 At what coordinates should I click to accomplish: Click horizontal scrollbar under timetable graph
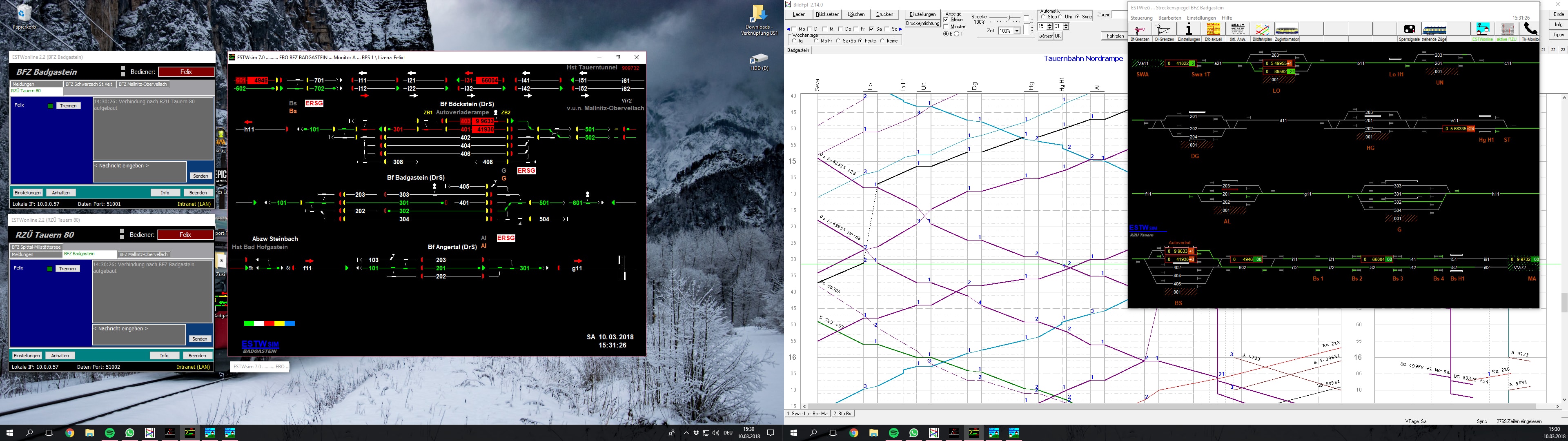click(x=1180, y=406)
